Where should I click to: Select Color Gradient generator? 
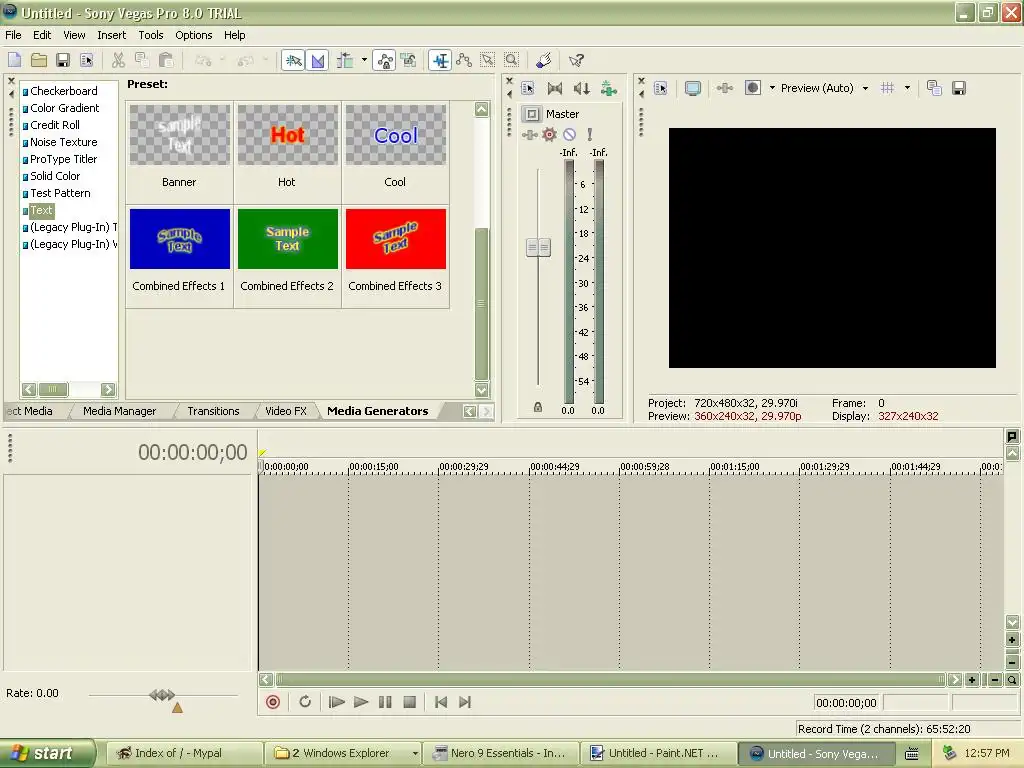pos(65,108)
